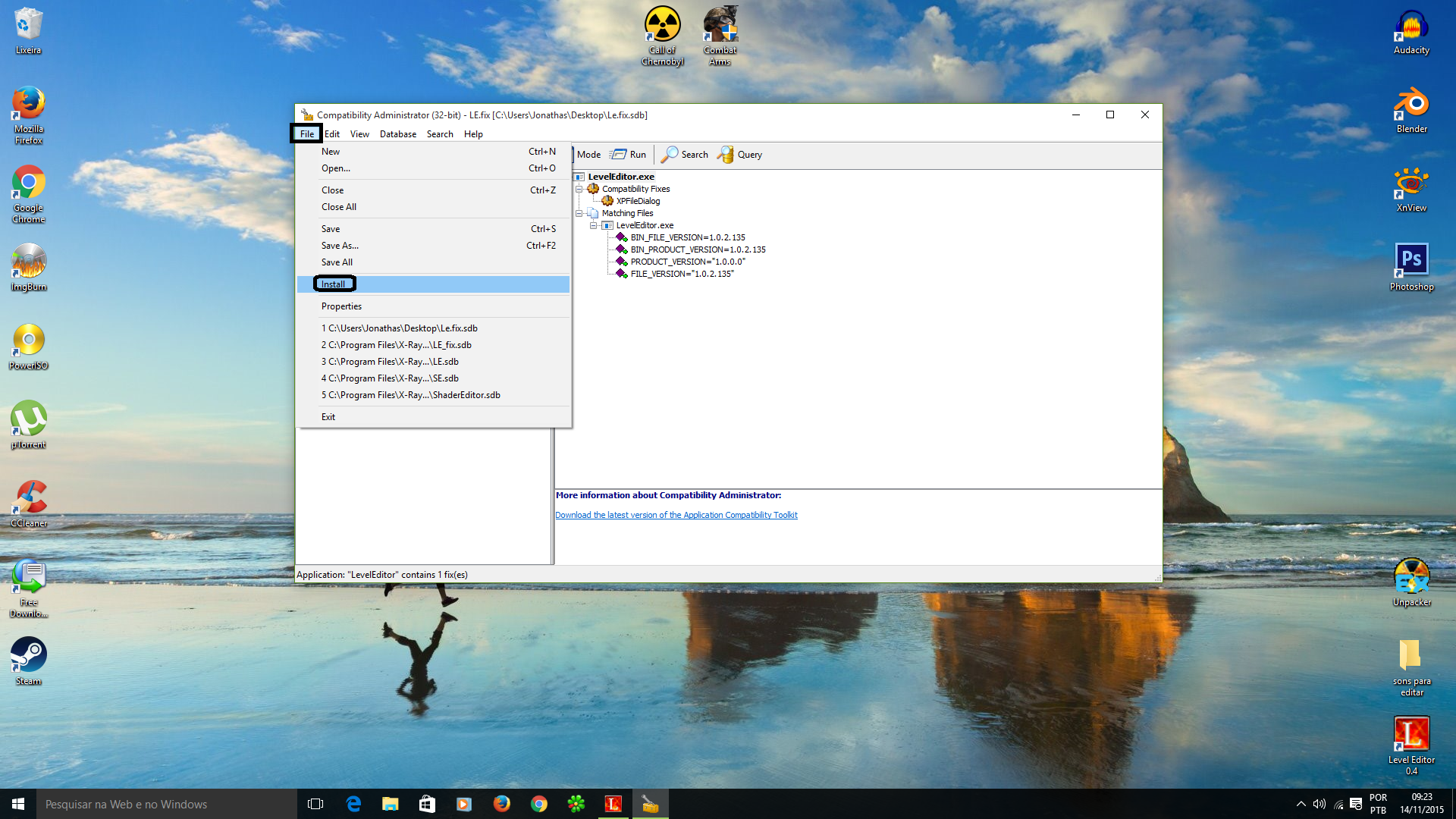Open the volume control in system tray
The image size is (1456, 819).
1319,804
